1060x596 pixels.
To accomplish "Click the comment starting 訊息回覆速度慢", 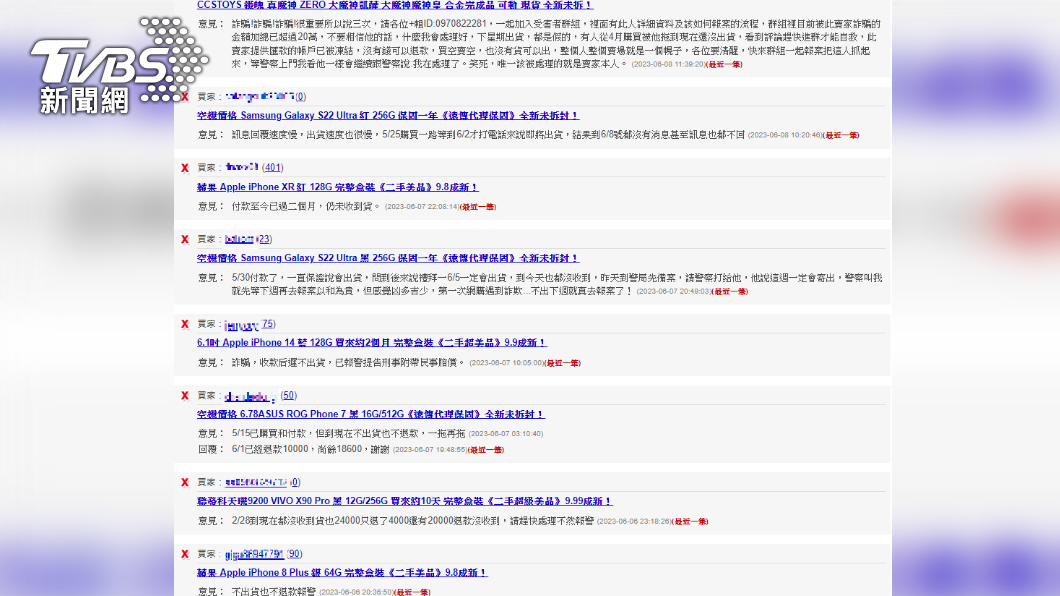I will pyautogui.click(x=488, y=134).
